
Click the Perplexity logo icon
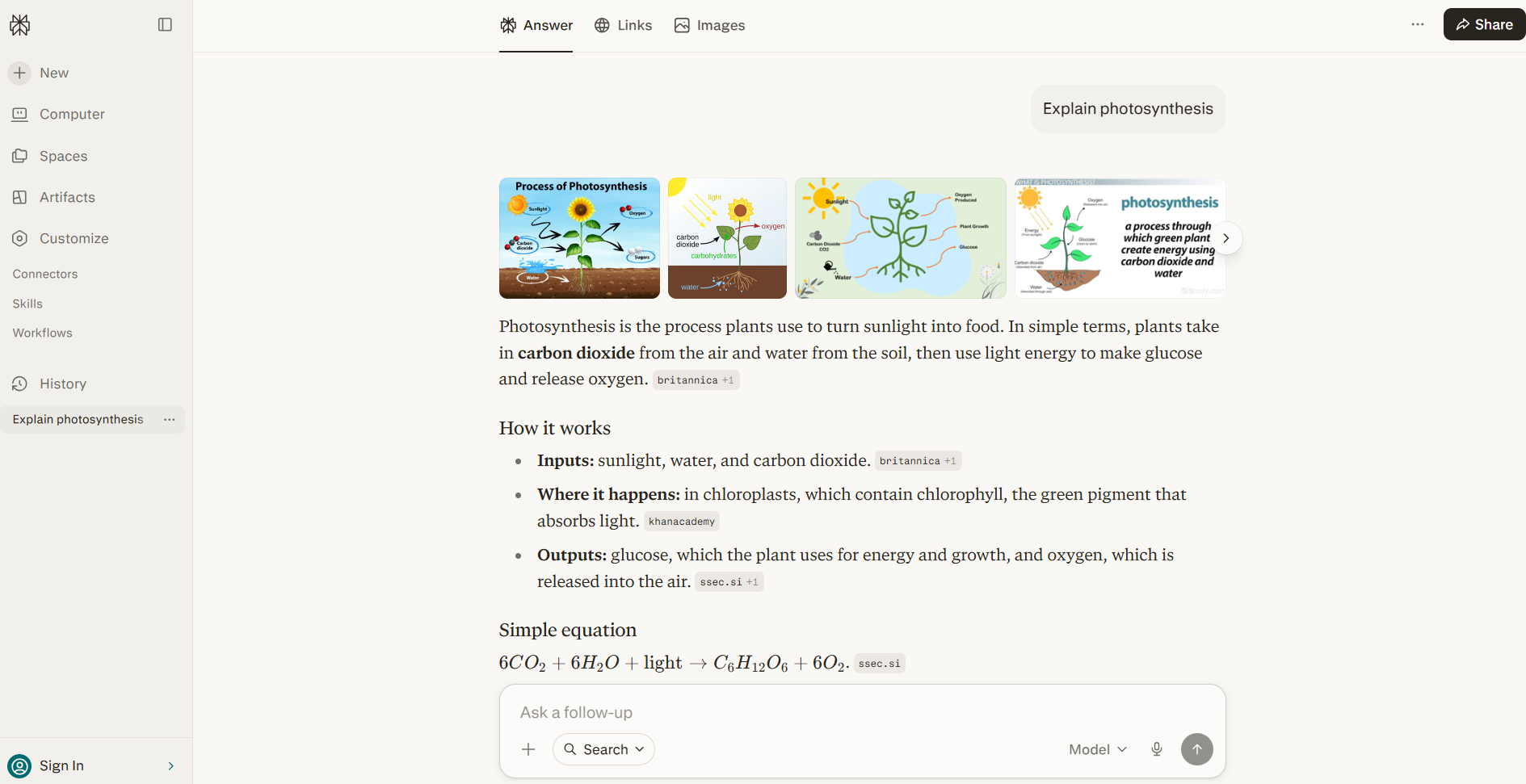pyautogui.click(x=20, y=25)
